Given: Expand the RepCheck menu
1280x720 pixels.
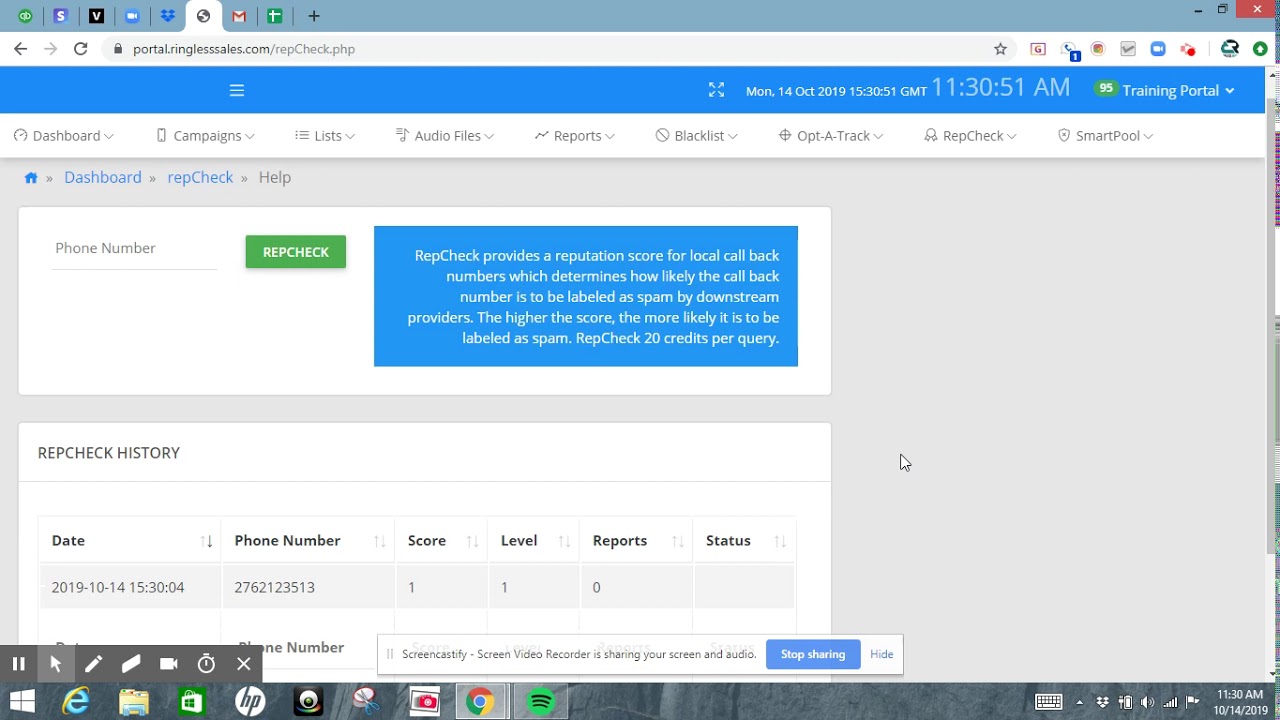Looking at the screenshot, I should [x=971, y=136].
